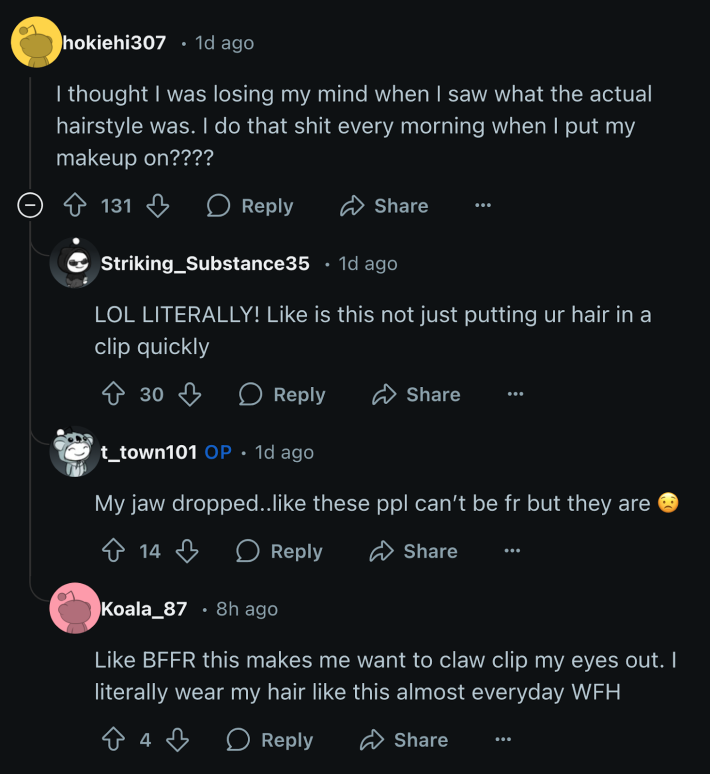Downvote Koala_87's comment

click(x=177, y=740)
